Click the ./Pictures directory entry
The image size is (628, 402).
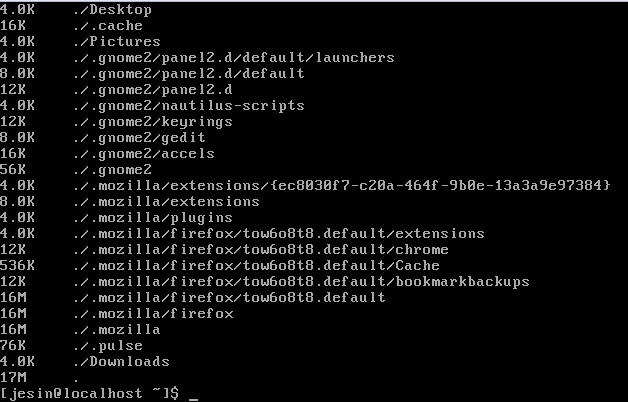117,42
